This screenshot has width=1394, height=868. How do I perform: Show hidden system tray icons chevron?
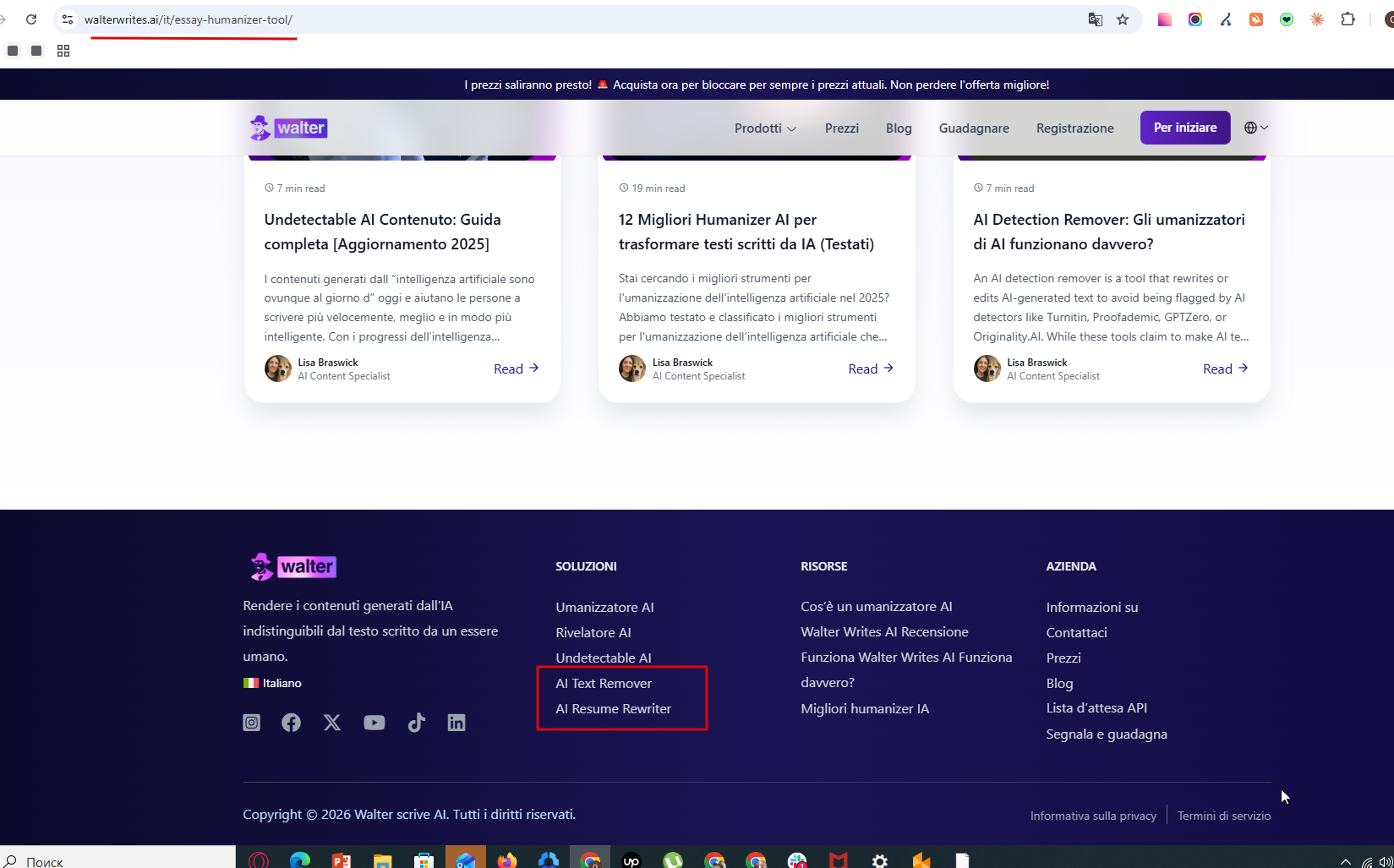point(1346,861)
